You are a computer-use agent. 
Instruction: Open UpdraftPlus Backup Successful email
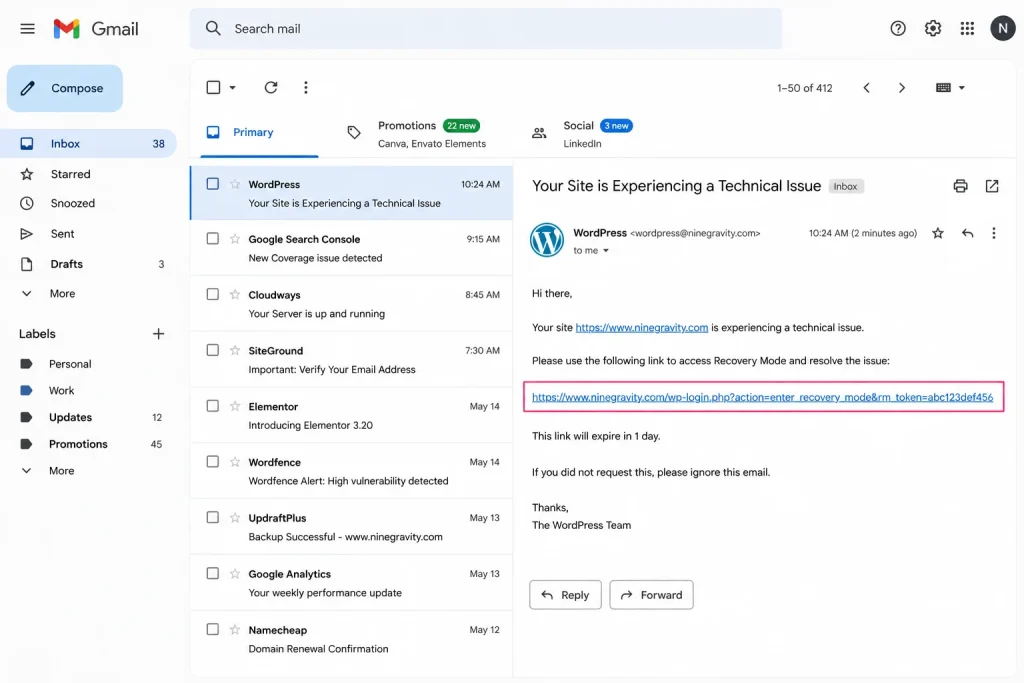[x=351, y=527]
